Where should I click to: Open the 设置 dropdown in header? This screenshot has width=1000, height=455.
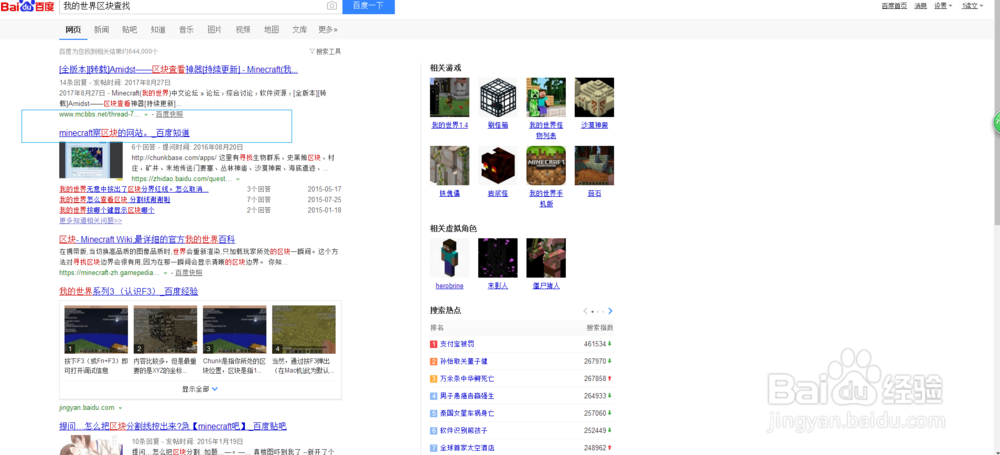(x=943, y=6)
